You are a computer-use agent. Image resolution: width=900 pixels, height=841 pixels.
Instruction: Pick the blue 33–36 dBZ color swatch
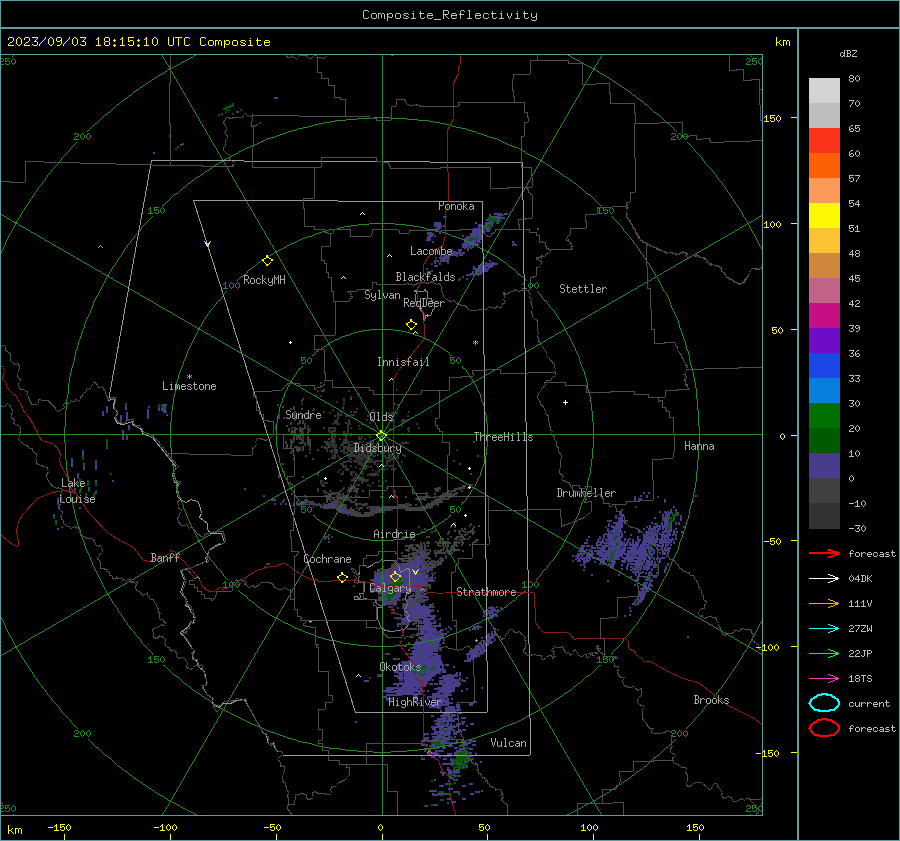click(824, 365)
